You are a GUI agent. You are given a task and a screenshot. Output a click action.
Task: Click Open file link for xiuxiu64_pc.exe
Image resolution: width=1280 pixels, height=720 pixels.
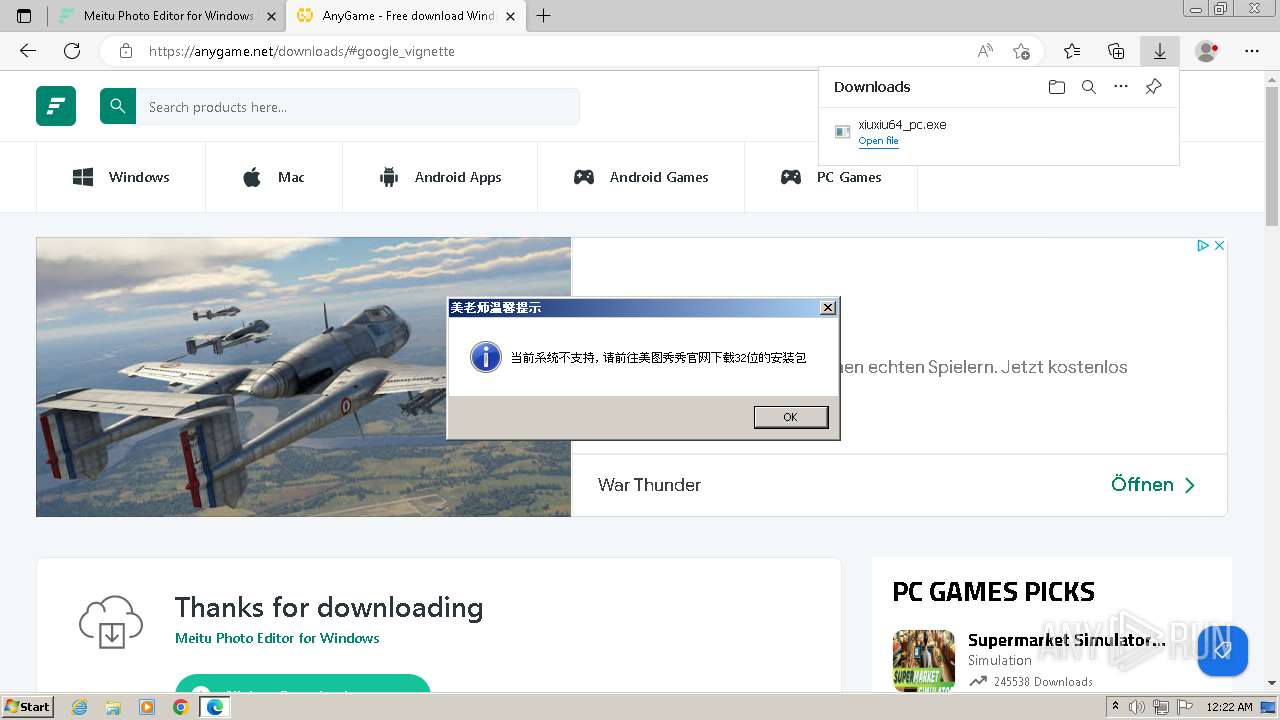(x=878, y=141)
